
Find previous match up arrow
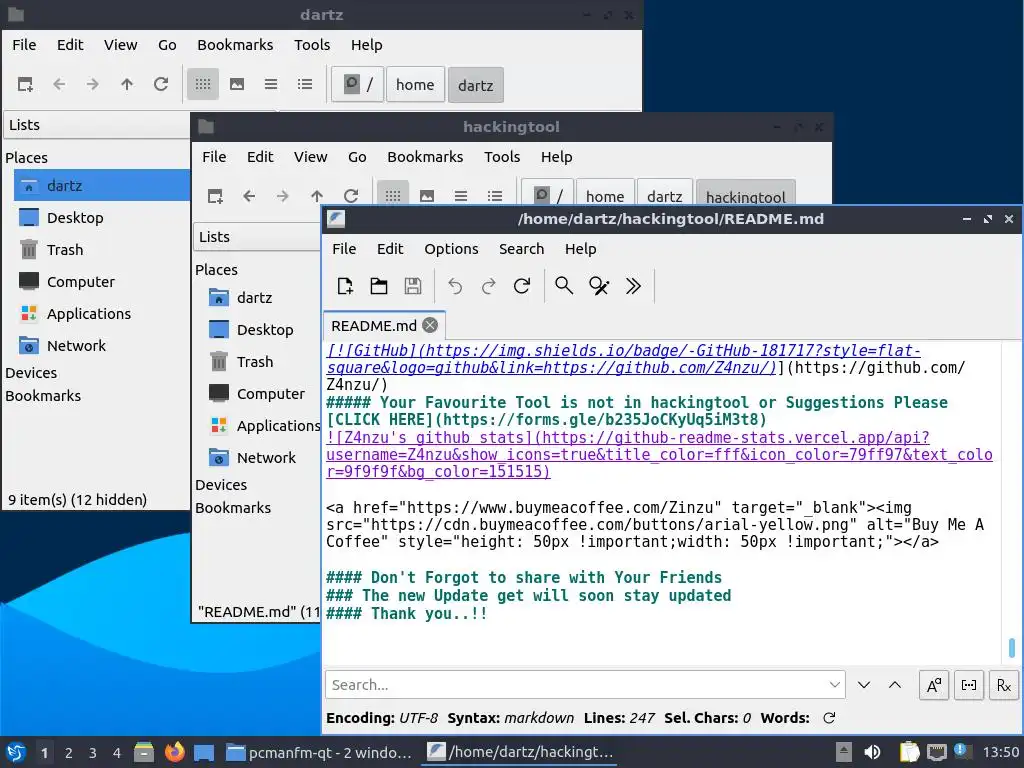point(895,685)
